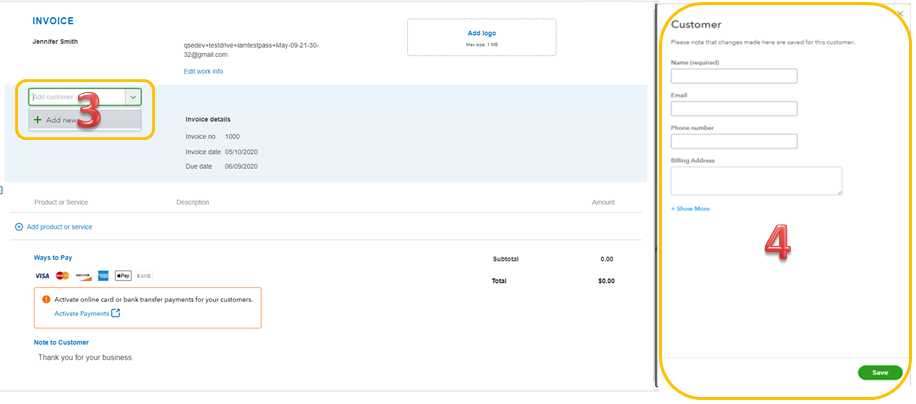Choose Add new in customer list
This screenshot has width=916, height=404.
(85, 120)
